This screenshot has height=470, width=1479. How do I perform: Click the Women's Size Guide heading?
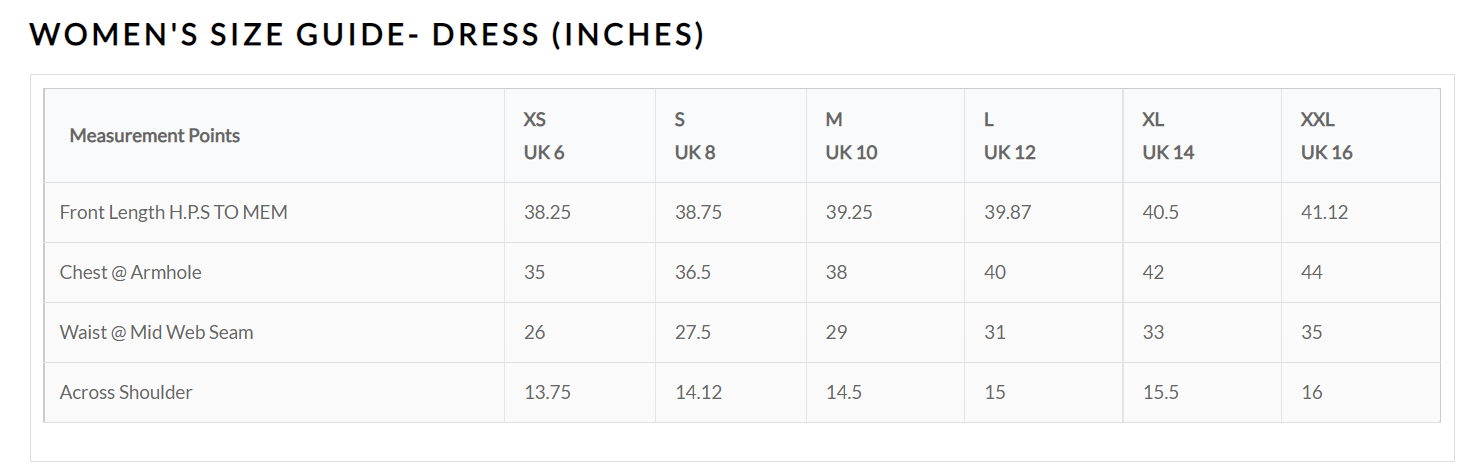tap(367, 35)
